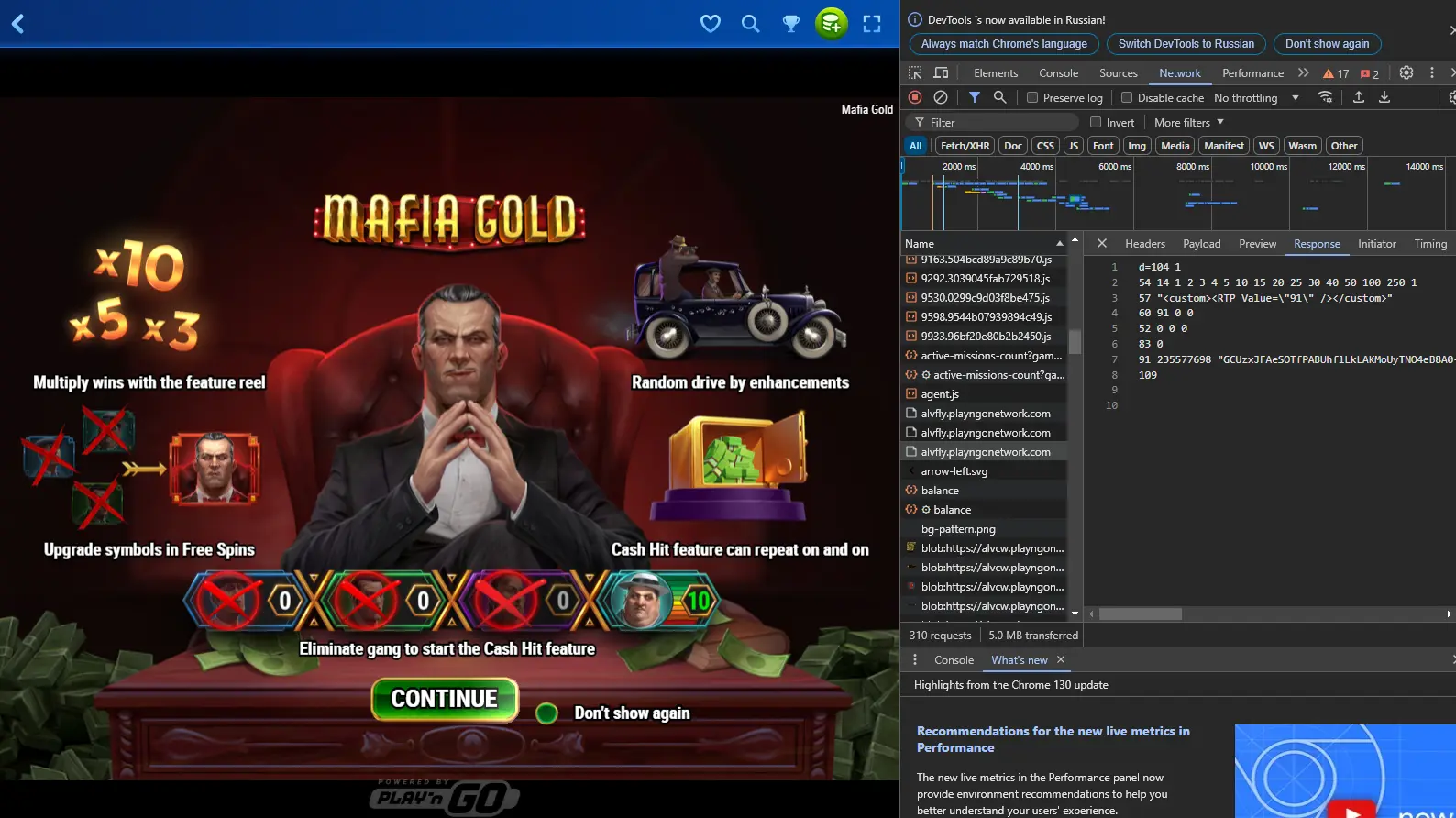Open Recommendations for new live metrics link

(1053, 739)
